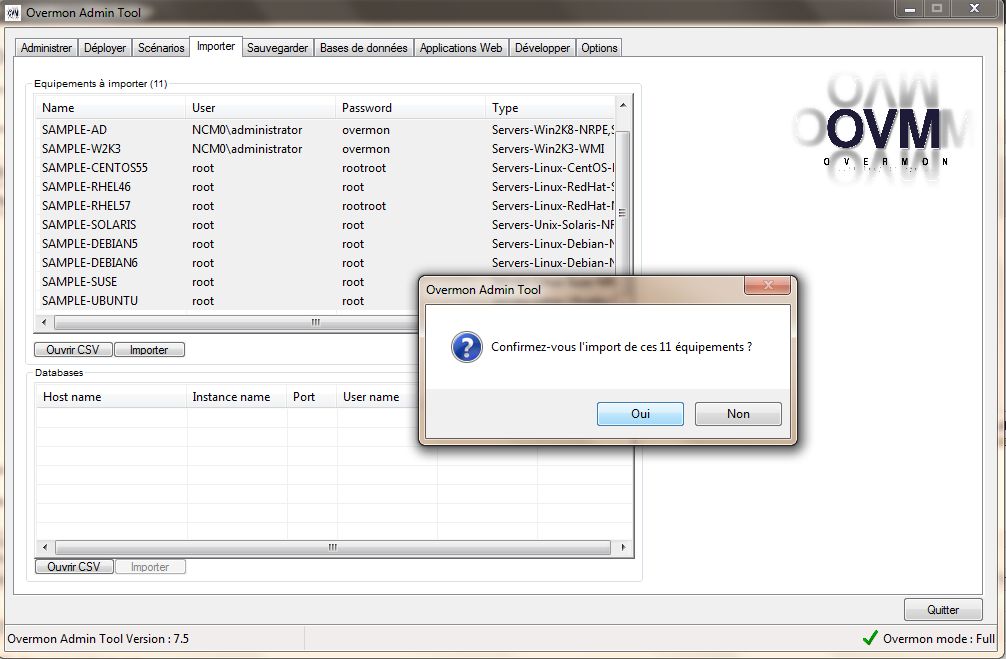Close the confirmation dialog with X
Screen dimensions: 1006x659
tap(767, 286)
